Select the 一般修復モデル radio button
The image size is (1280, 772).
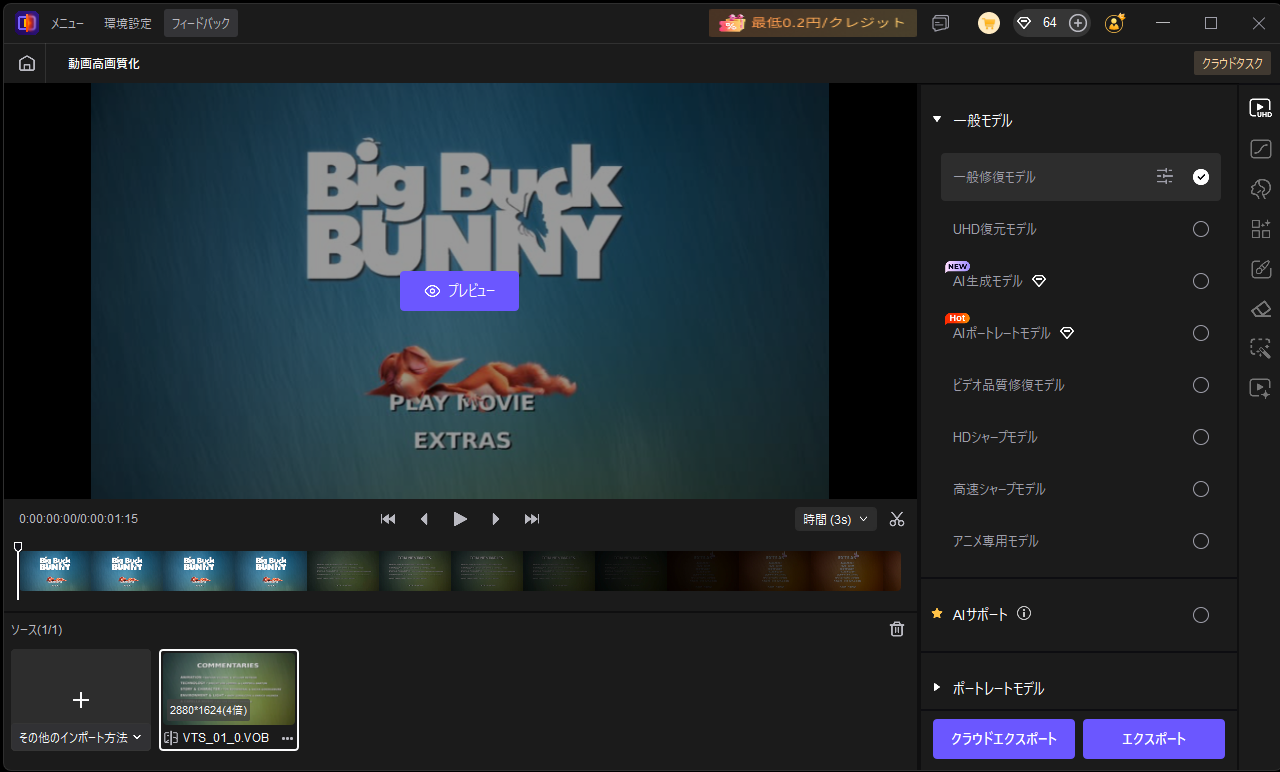point(1201,177)
